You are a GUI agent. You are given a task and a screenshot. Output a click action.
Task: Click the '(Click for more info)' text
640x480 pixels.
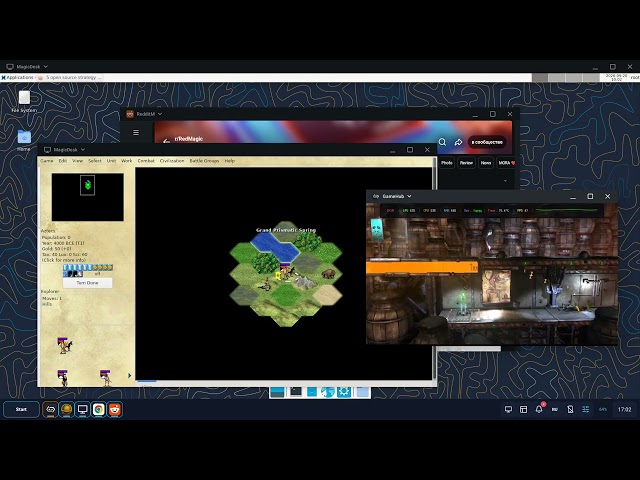click(x=64, y=260)
